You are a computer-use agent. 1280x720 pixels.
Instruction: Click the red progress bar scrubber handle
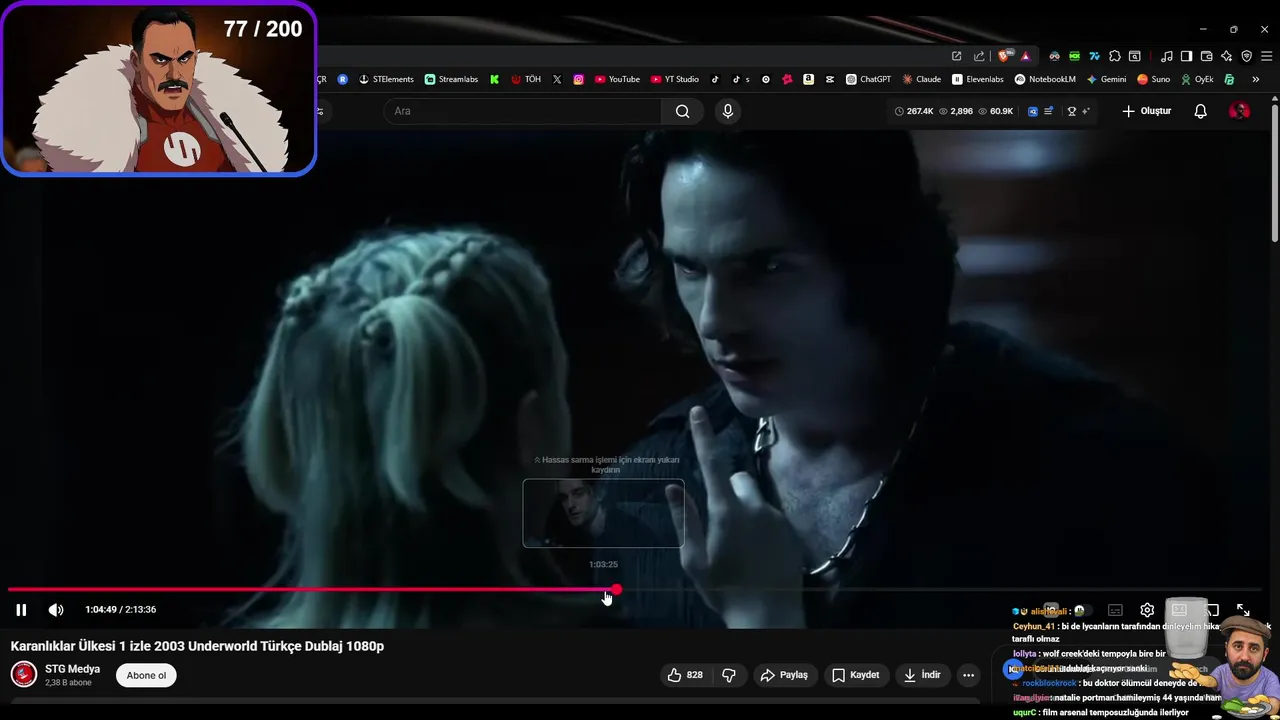tap(616, 590)
